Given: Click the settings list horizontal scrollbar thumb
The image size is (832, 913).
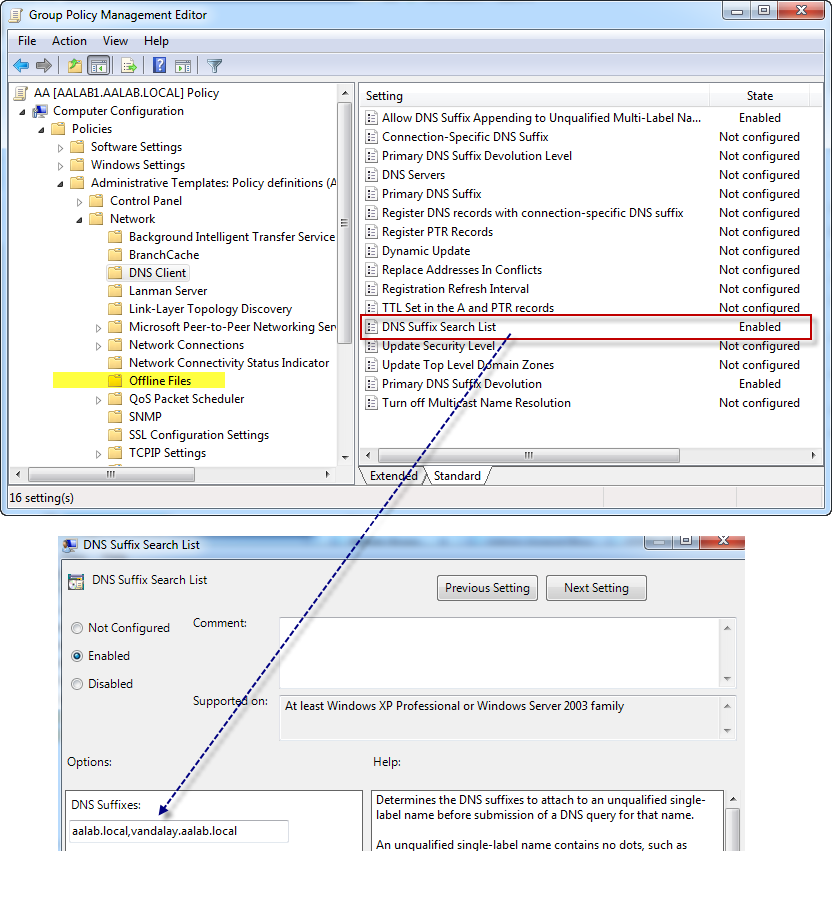Looking at the screenshot, I should [x=529, y=455].
